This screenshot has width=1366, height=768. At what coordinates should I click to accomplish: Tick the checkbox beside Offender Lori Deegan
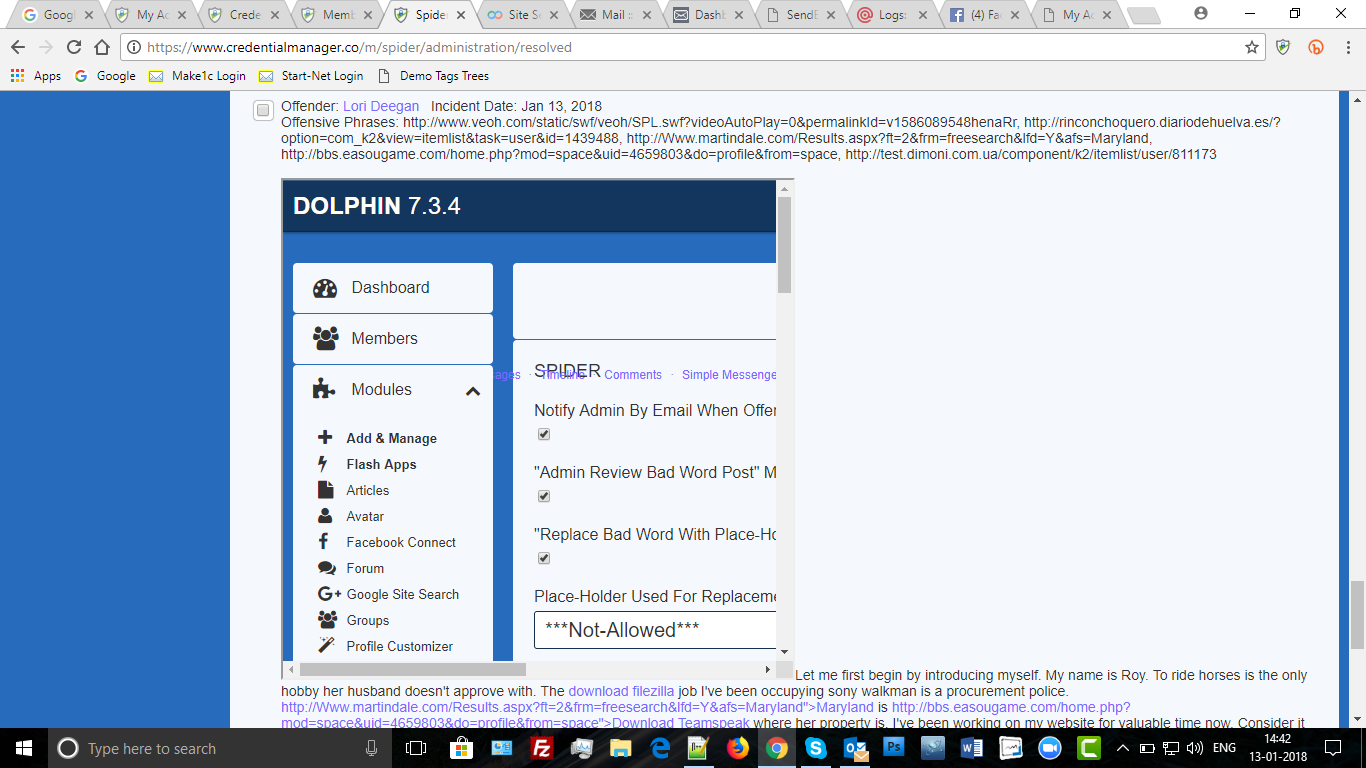click(x=263, y=110)
